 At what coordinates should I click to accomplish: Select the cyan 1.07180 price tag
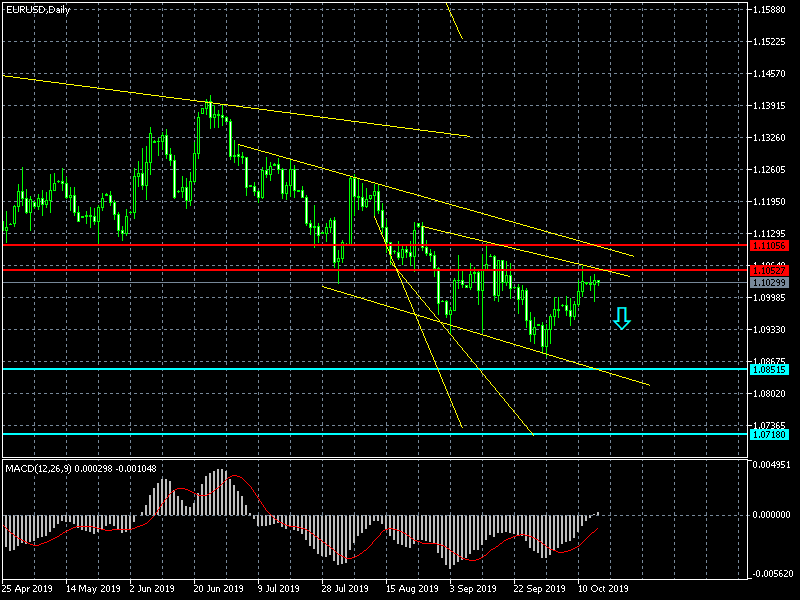(x=769, y=435)
